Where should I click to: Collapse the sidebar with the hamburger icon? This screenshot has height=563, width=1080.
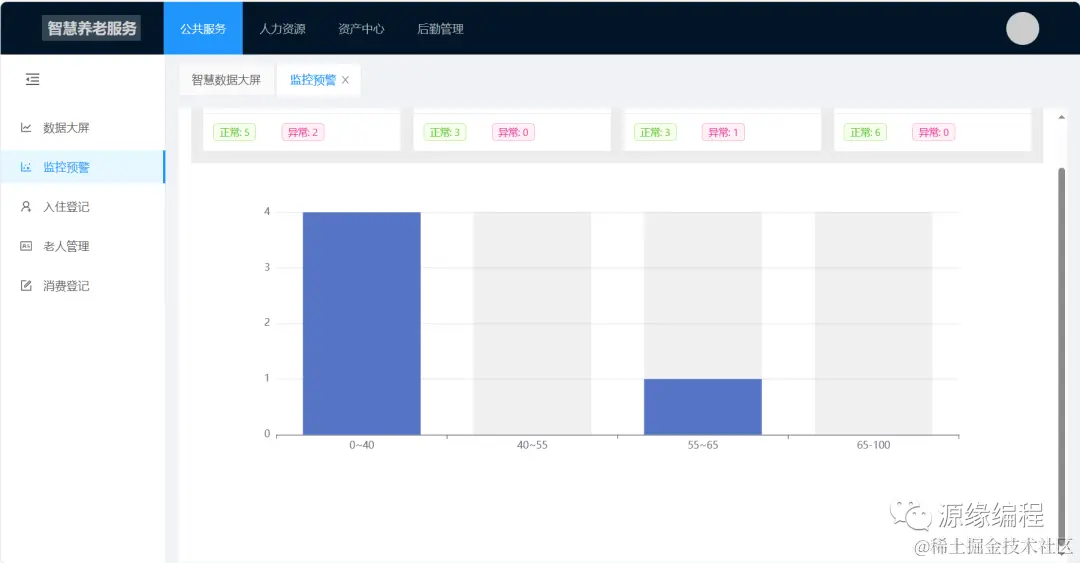tap(32, 79)
